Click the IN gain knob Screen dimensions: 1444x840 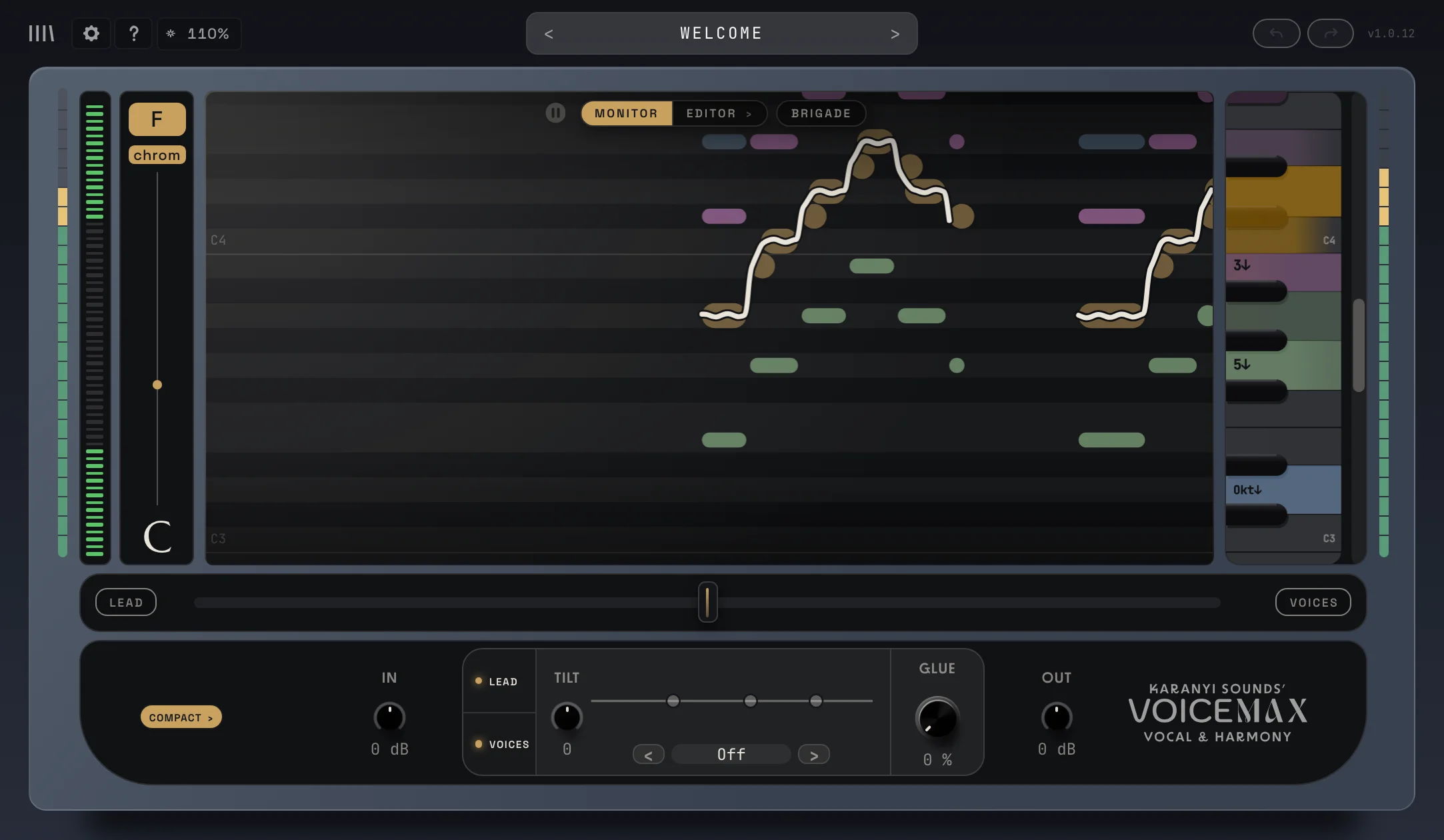389,718
